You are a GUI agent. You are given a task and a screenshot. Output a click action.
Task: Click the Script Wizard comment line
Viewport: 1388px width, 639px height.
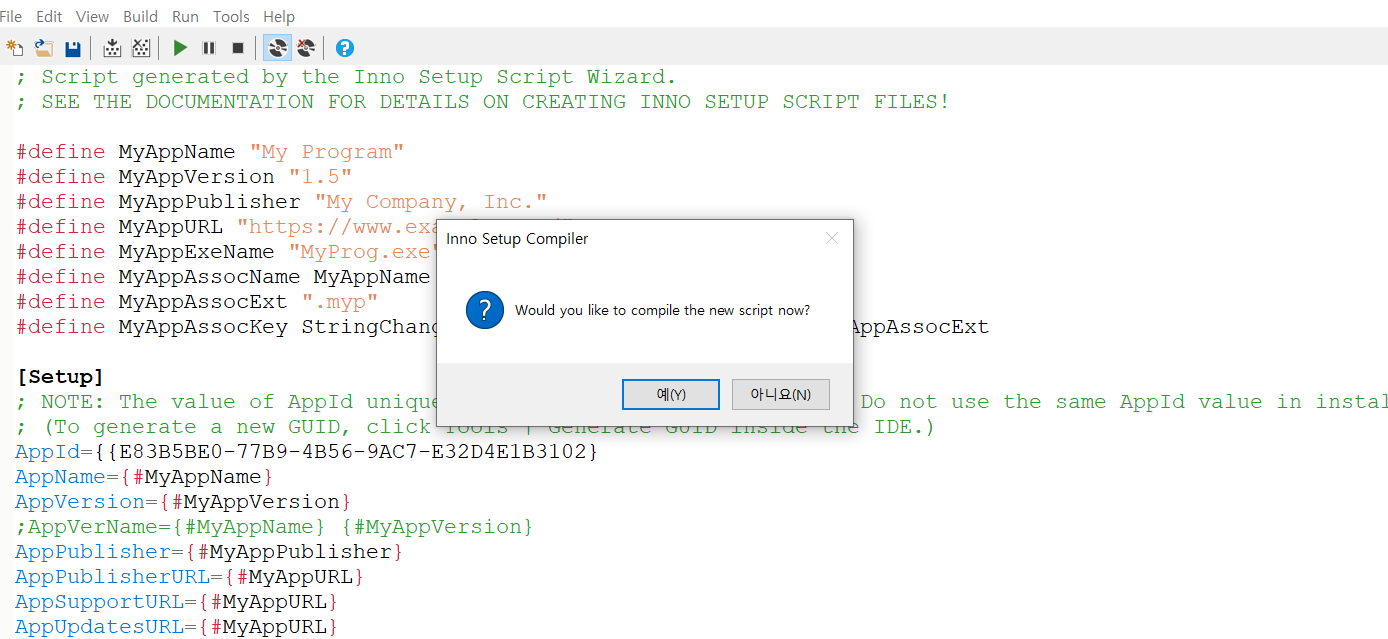pos(346,77)
